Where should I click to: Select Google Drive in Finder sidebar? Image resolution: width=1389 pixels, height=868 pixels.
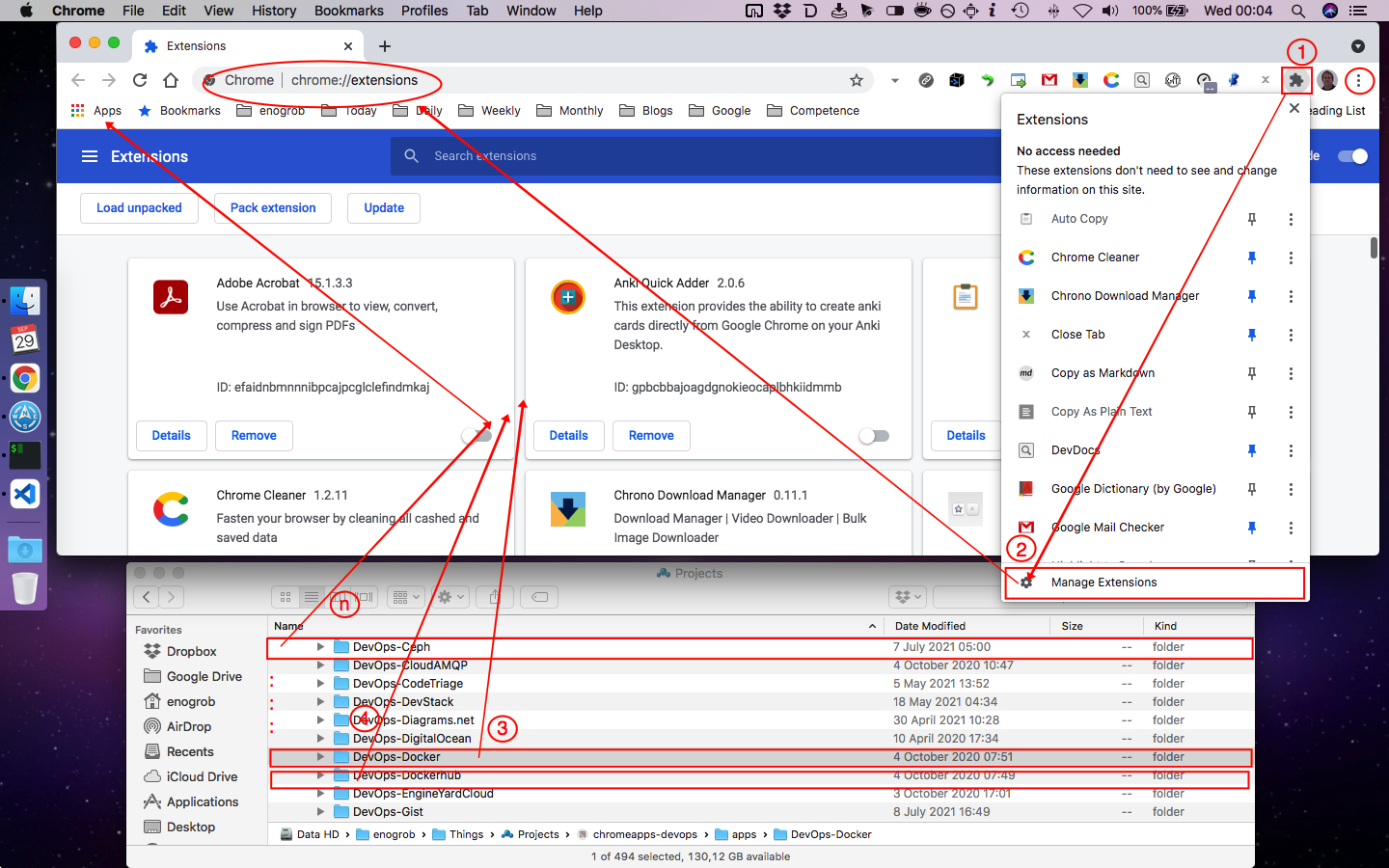tap(193, 677)
